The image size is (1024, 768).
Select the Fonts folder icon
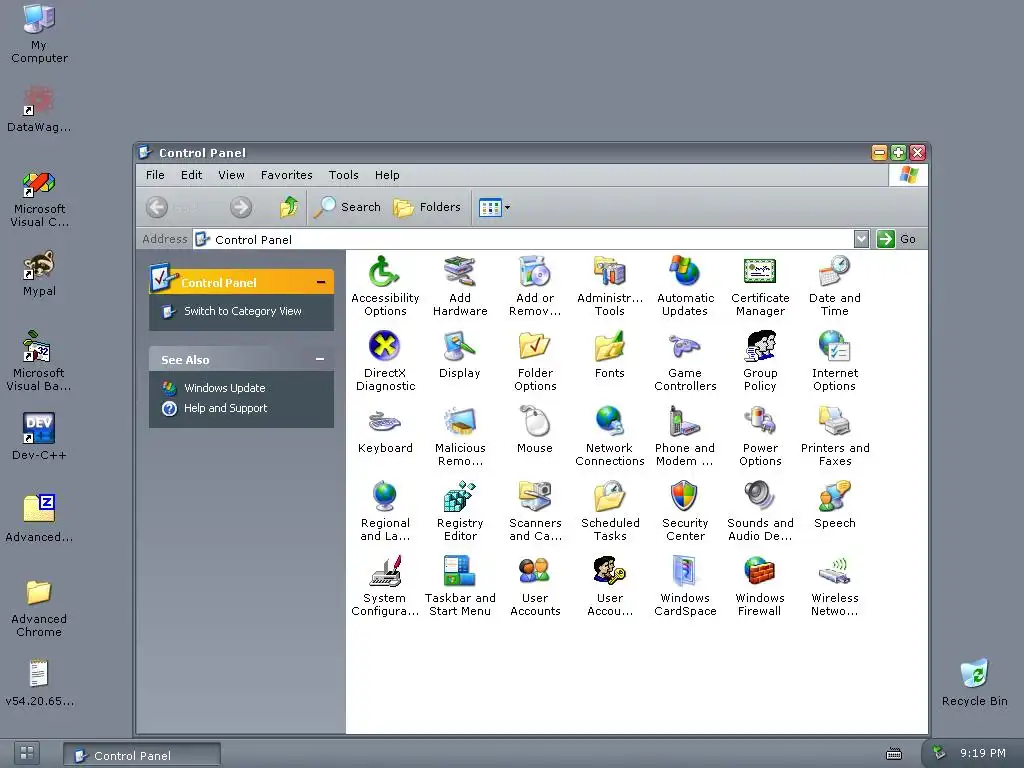pyautogui.click(x=610, y=355)
